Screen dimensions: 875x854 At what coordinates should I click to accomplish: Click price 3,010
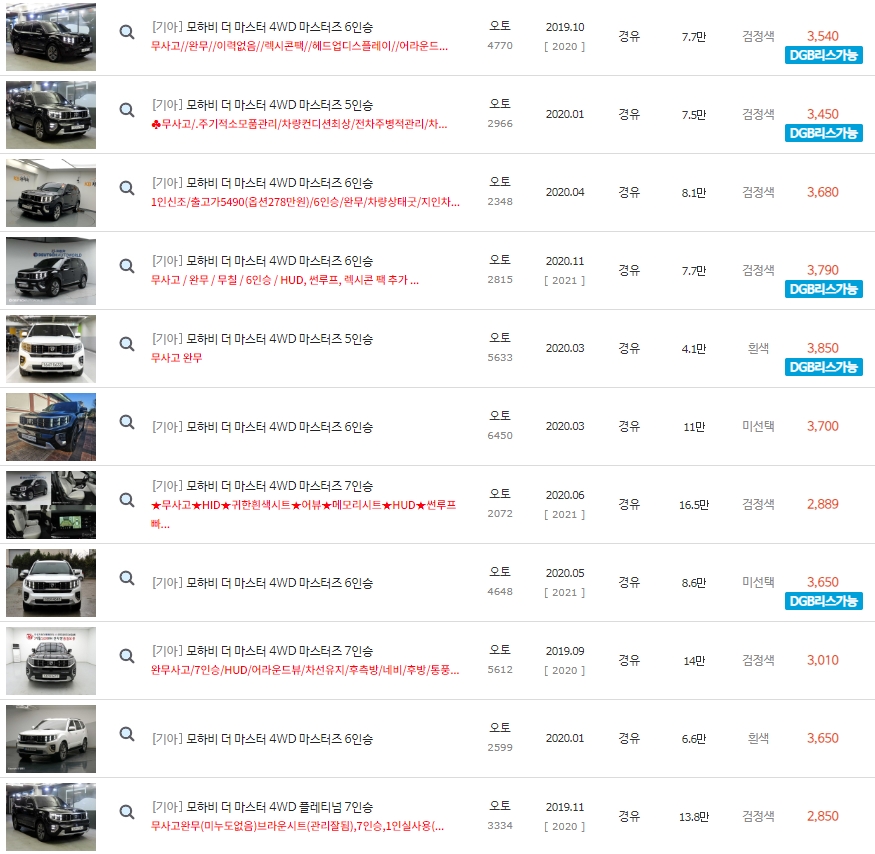click(x=823, y=660)
